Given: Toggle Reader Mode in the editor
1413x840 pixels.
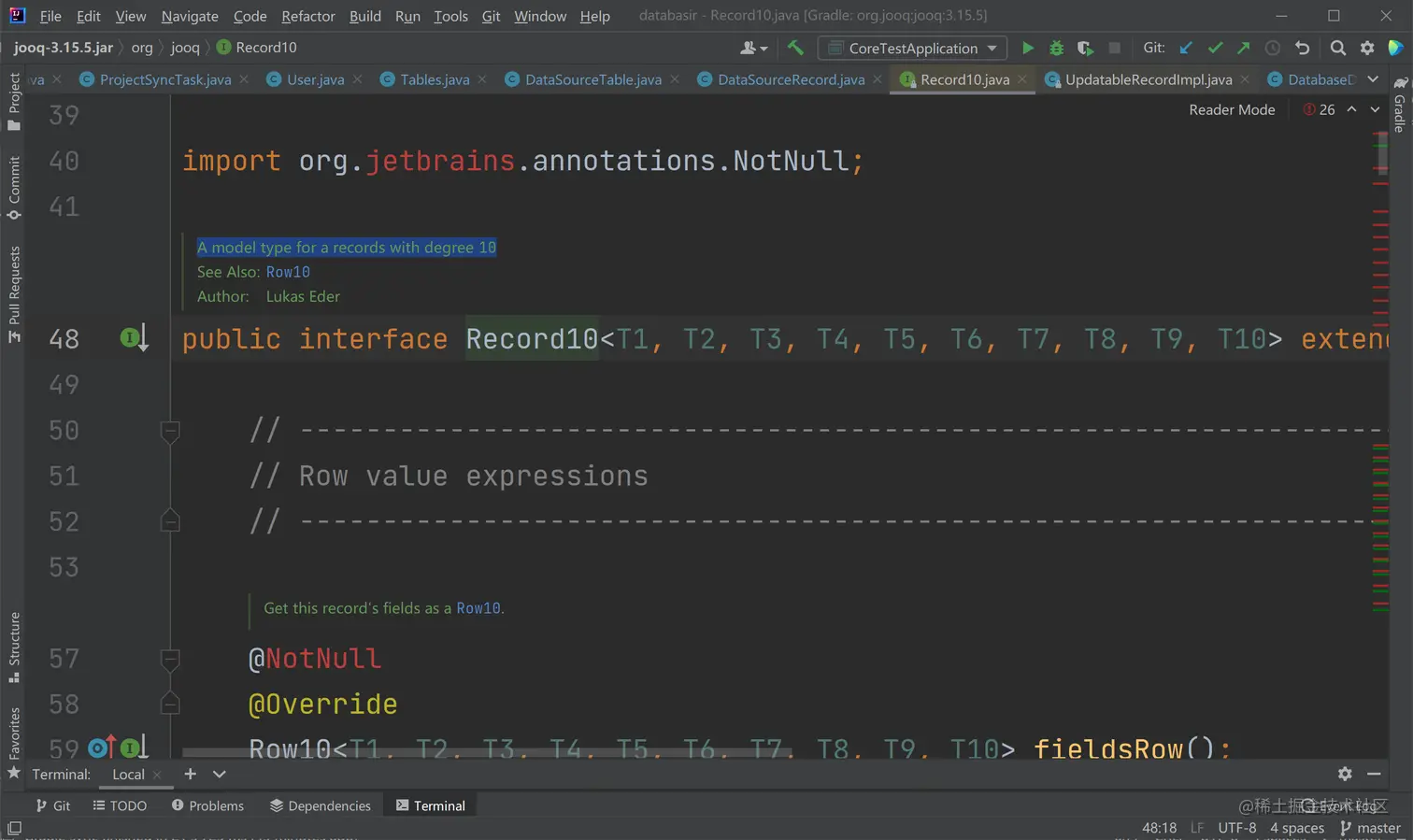Looking at the screenshot, I should [x=1231, y=109].
